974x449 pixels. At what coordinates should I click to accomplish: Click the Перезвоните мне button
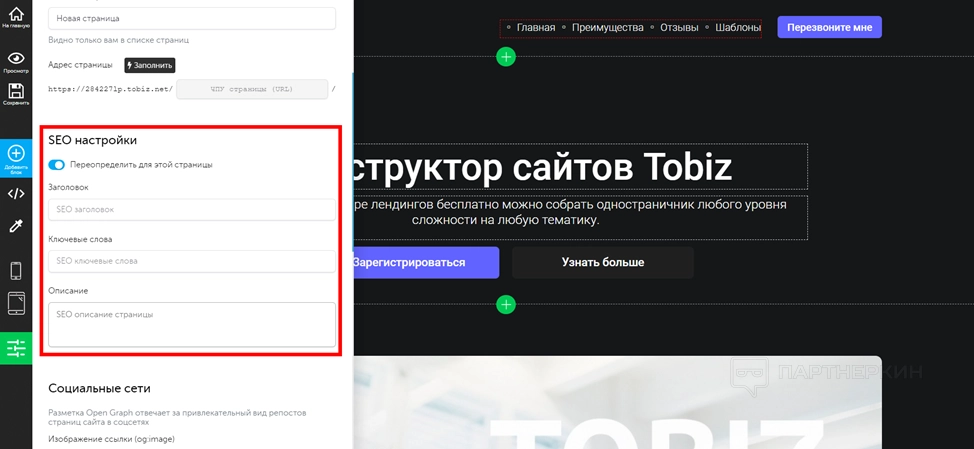click(829, 27)
